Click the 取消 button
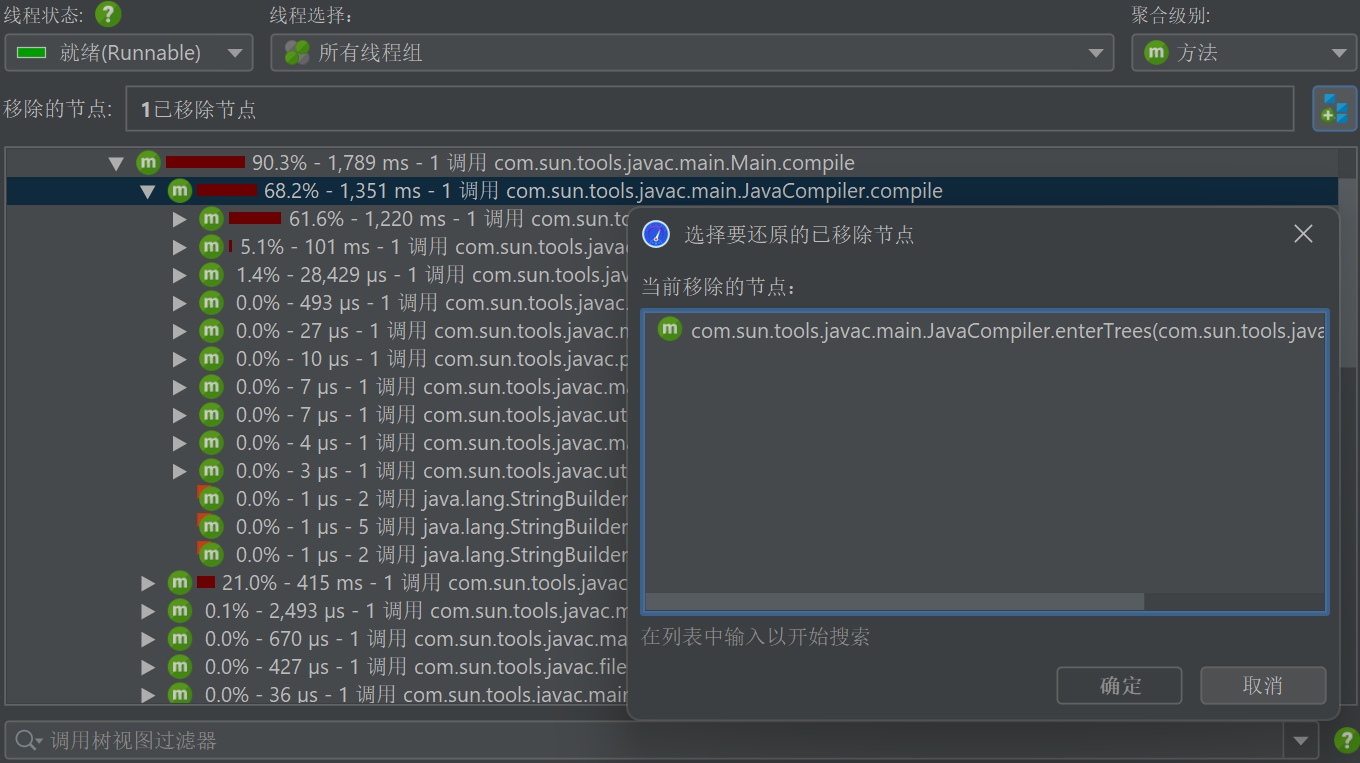This screenshot has width=1360, height=763. pos(1263,686)
